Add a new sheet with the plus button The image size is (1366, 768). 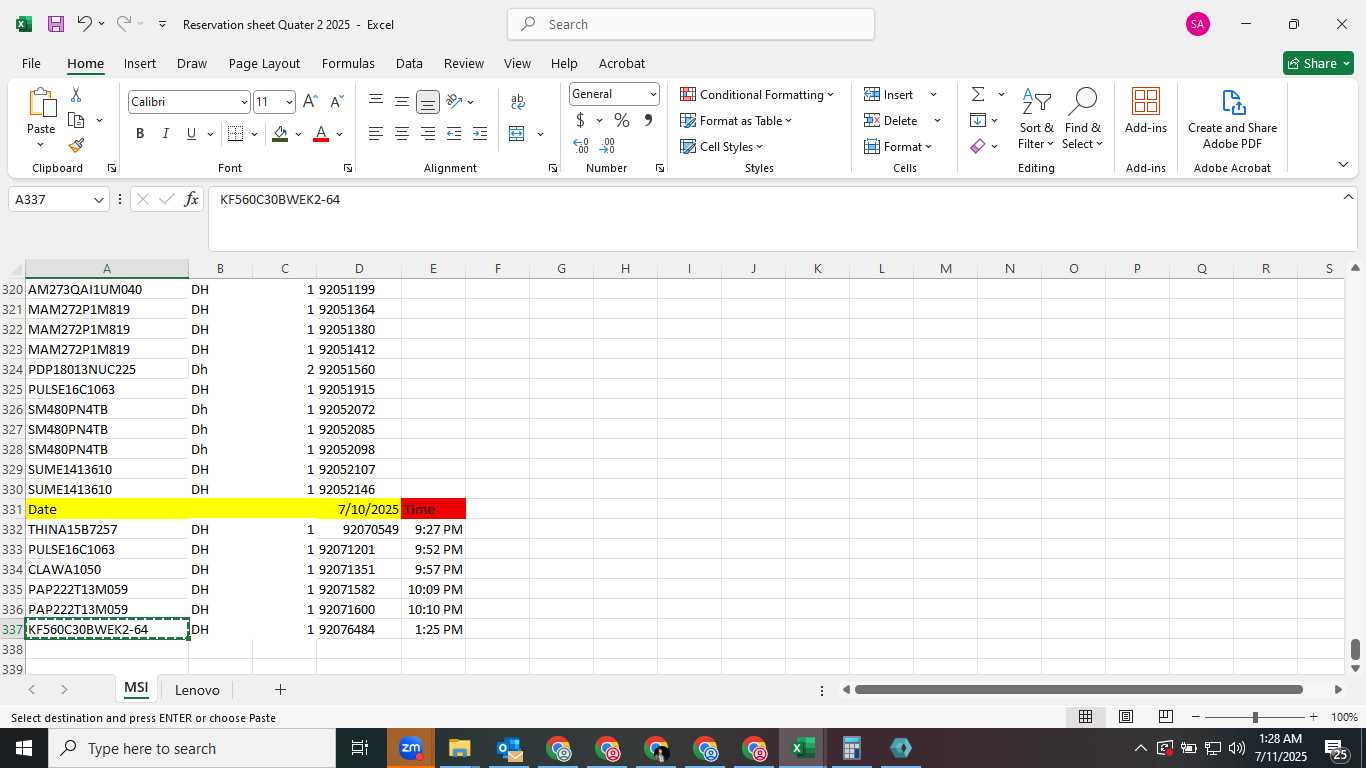coord(281,690)
